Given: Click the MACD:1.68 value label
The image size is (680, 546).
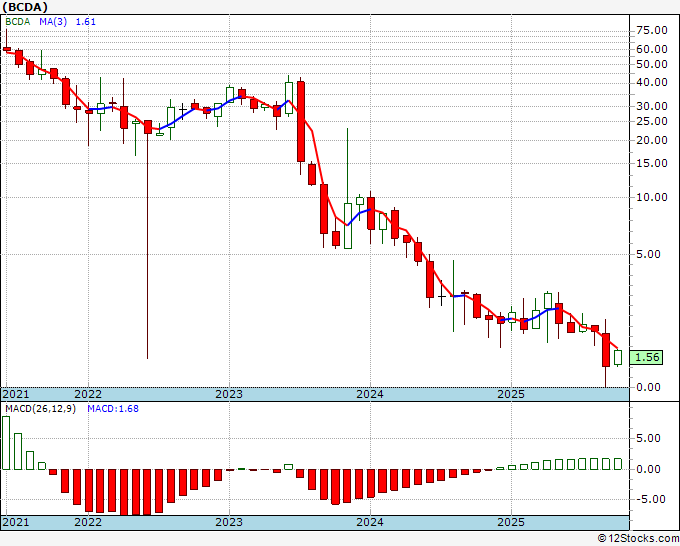Looking at the screenshot, I should 113,409.
